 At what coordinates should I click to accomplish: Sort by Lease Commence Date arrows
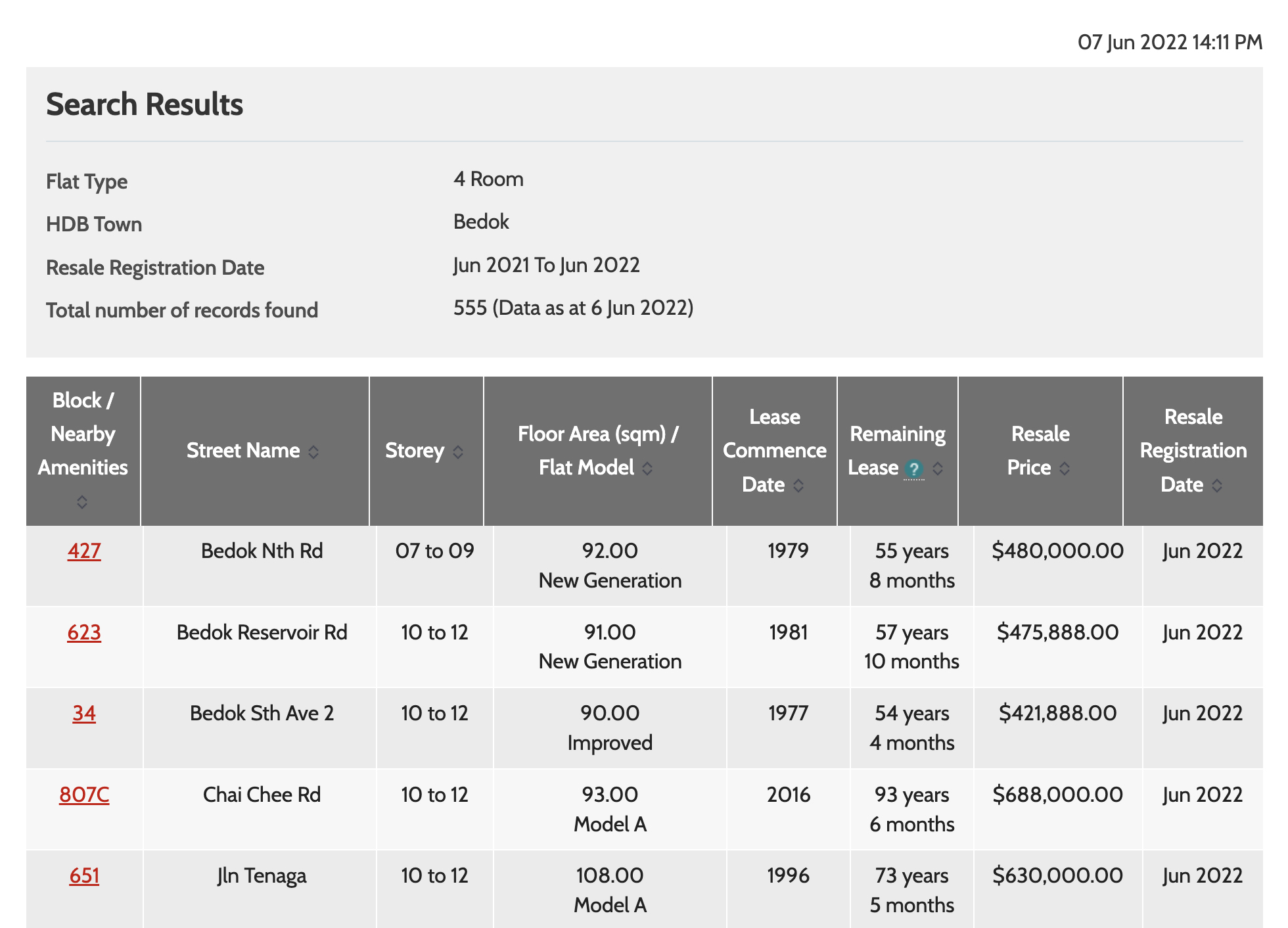pyautogui.click(x=798, y=485)
